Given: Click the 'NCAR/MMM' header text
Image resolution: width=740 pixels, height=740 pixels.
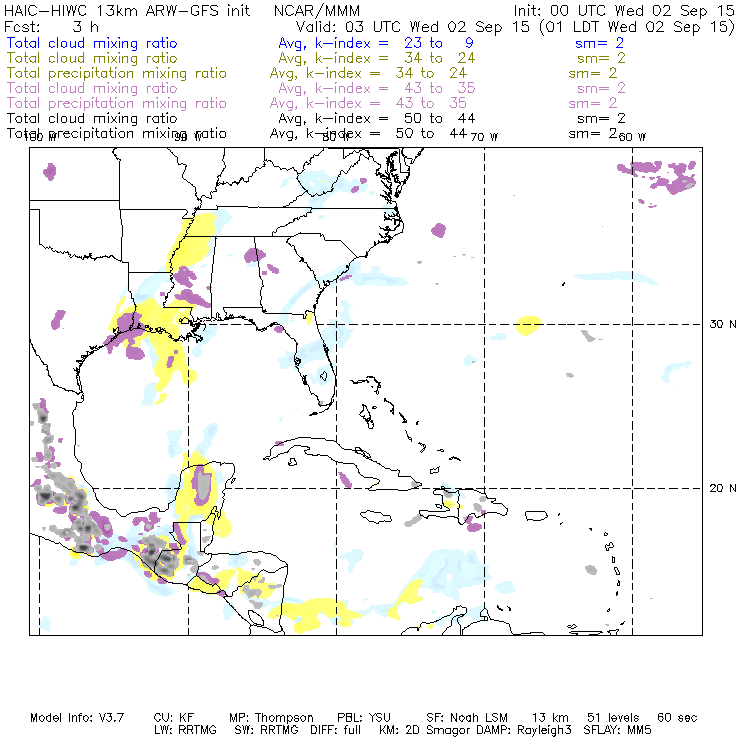Looking at the screenshot, I should pos(317,11).
